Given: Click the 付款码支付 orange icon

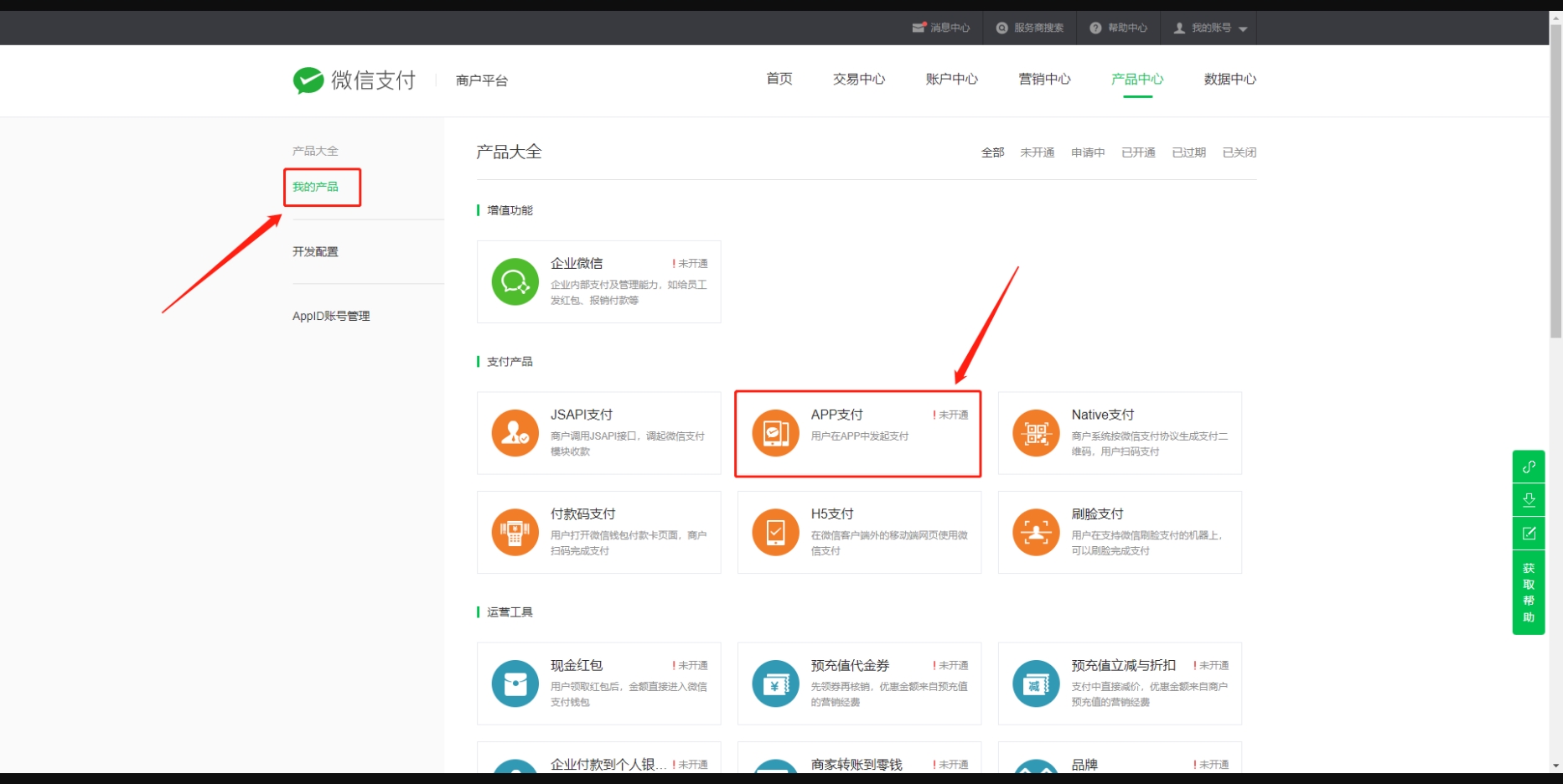Looking at the screenshot, I should pos(515,533).
